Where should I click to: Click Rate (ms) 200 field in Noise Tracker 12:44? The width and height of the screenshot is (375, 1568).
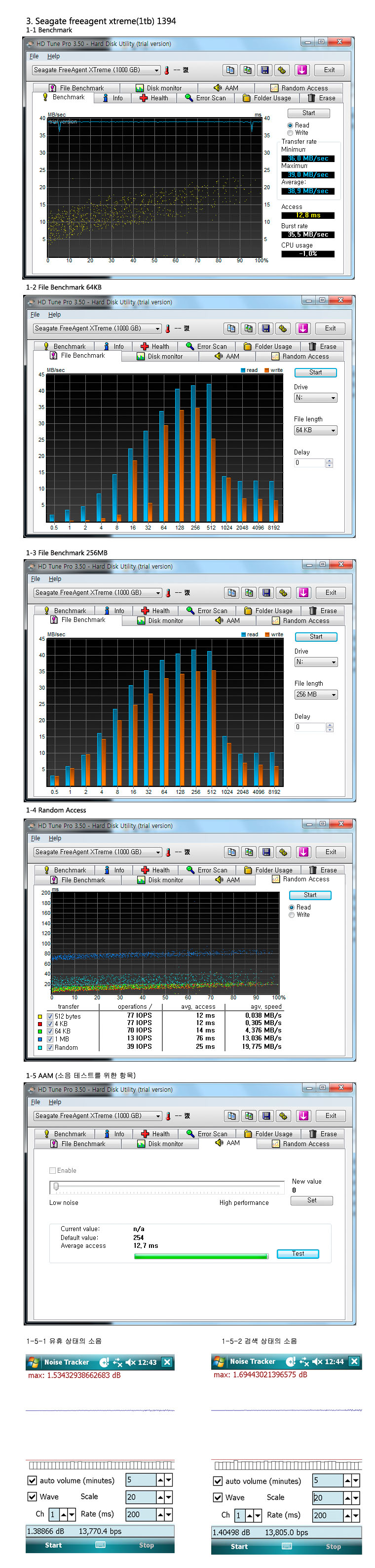pyautogui.click(x=328, y=1515)
